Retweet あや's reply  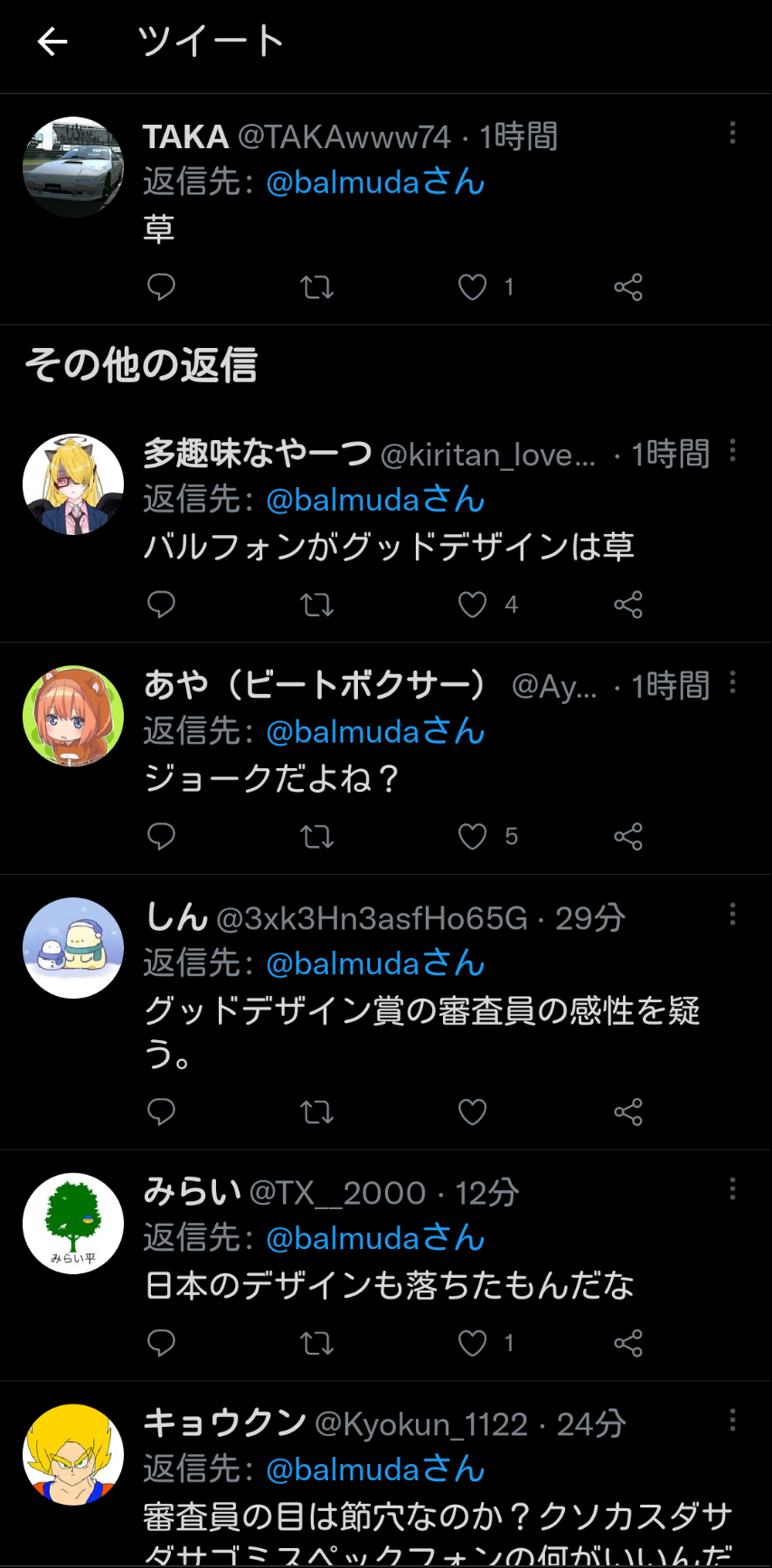click(317, 837)
